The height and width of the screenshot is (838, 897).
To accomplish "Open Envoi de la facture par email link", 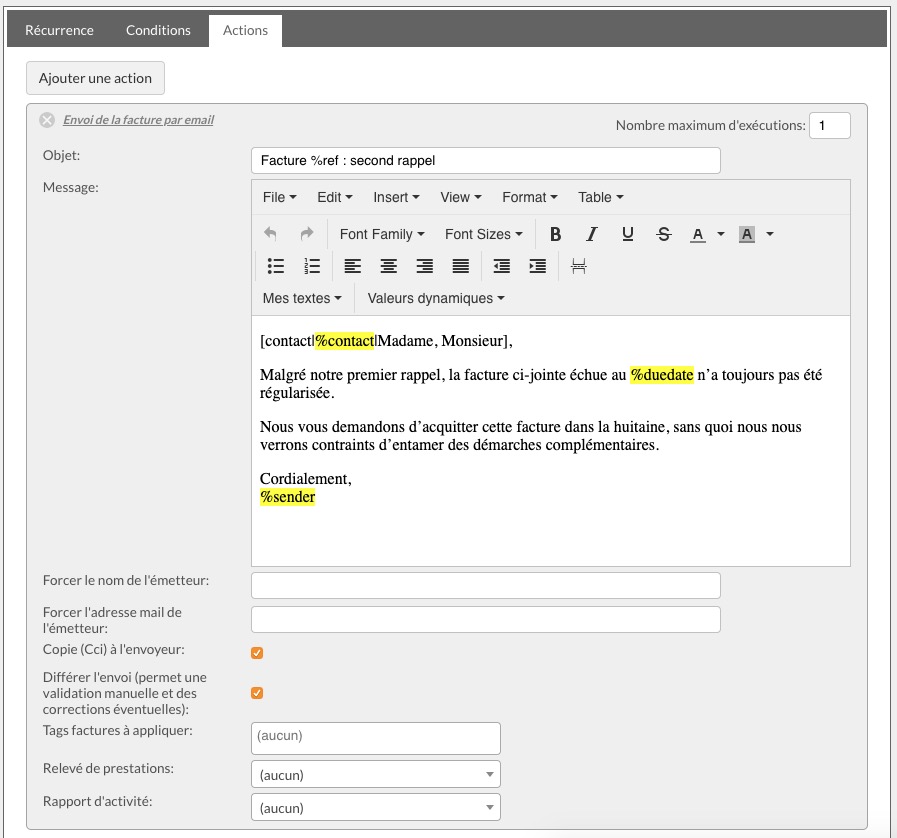I will [x=138, y=120].
